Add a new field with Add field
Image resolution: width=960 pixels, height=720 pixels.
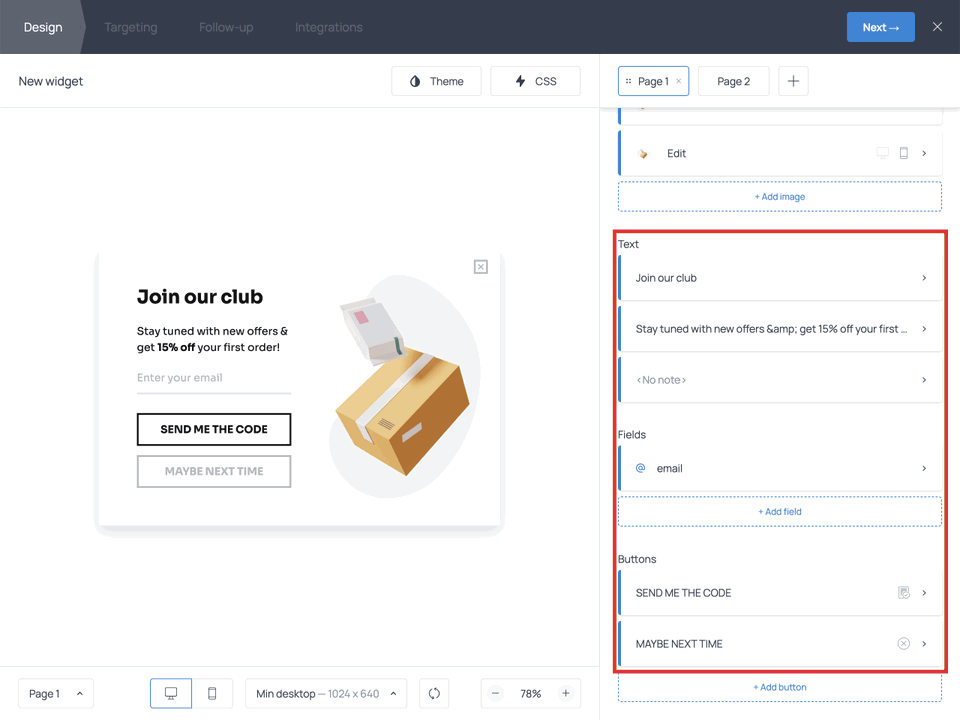tap(779, 511)
